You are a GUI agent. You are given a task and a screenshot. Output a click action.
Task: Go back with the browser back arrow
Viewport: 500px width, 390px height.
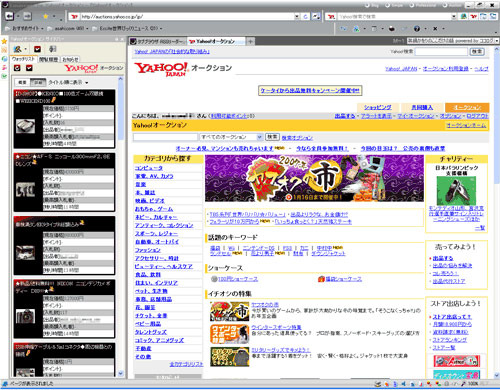pyautogui.click(x=10, y=16)
